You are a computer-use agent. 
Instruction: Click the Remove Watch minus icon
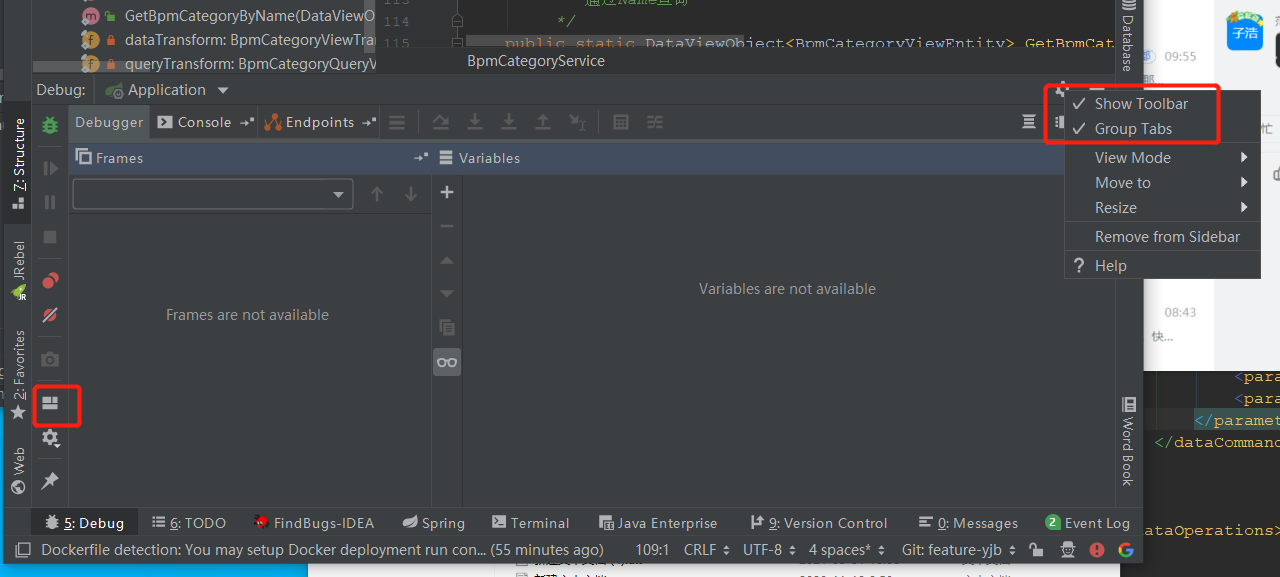coord(447,226)
